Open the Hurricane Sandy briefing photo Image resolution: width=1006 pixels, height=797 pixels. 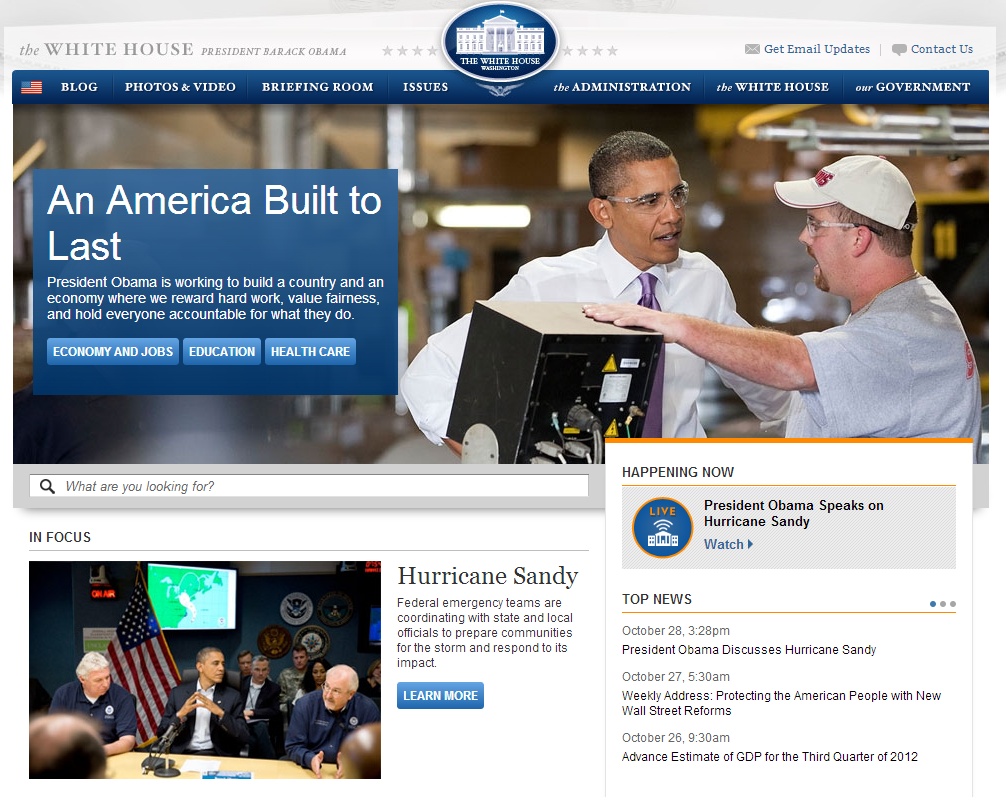[x=205, y=669]
